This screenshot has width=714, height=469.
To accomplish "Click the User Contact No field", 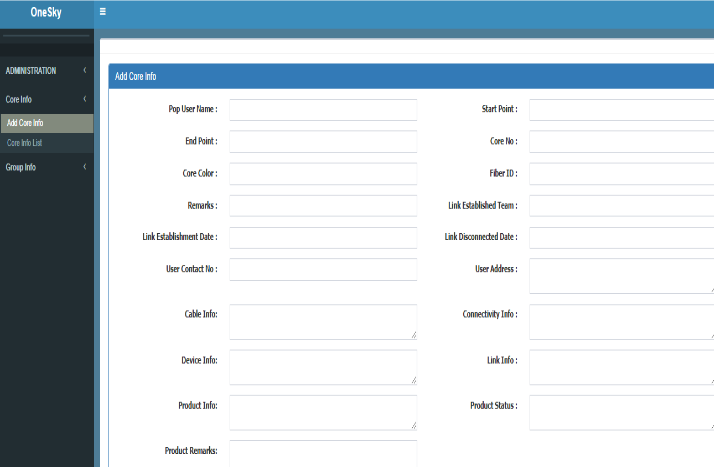I will click(x=322, y=269).
